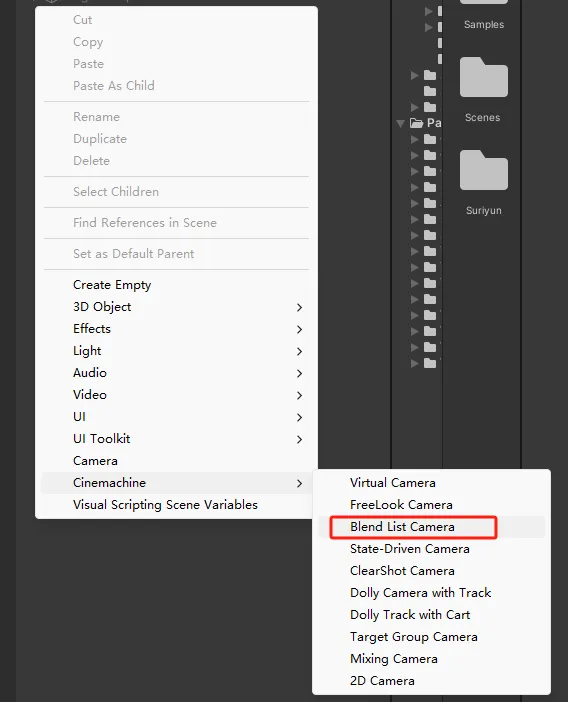
Task: Open the UI Toolkit submenu
Action: [x=176, y=439]
